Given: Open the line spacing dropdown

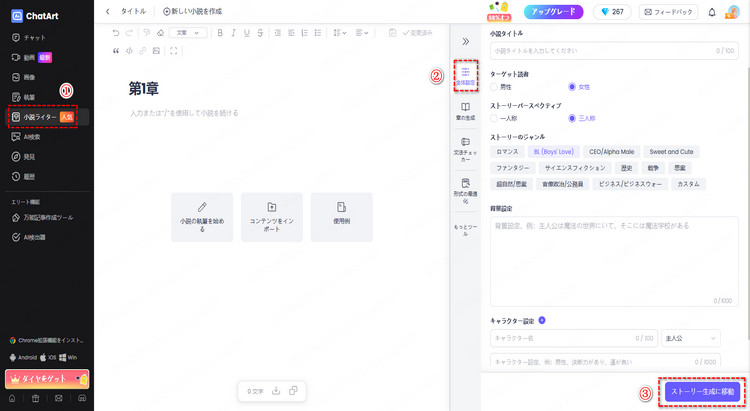Looking at the screenshot, I should coord(340,33).
